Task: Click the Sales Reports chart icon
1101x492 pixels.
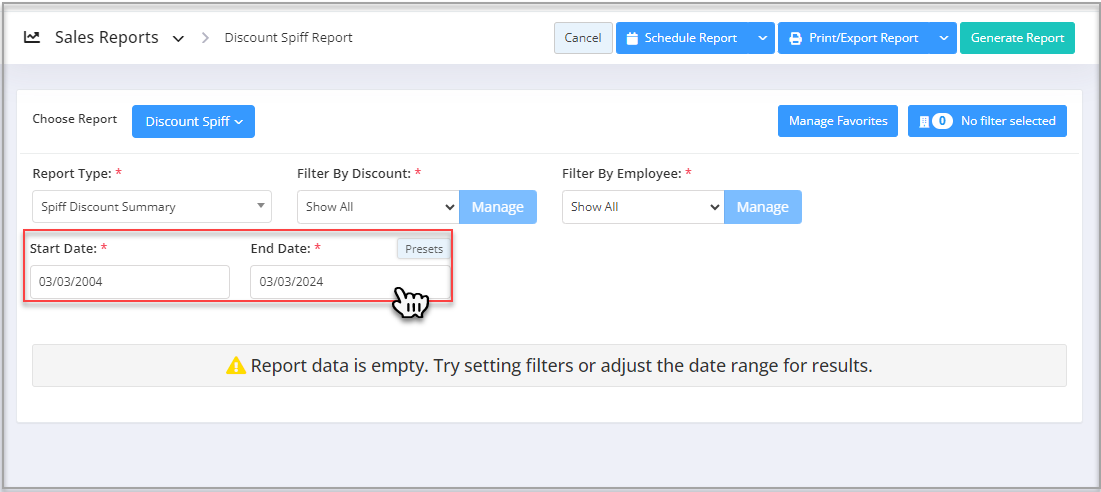Action: tap(32, 37)
